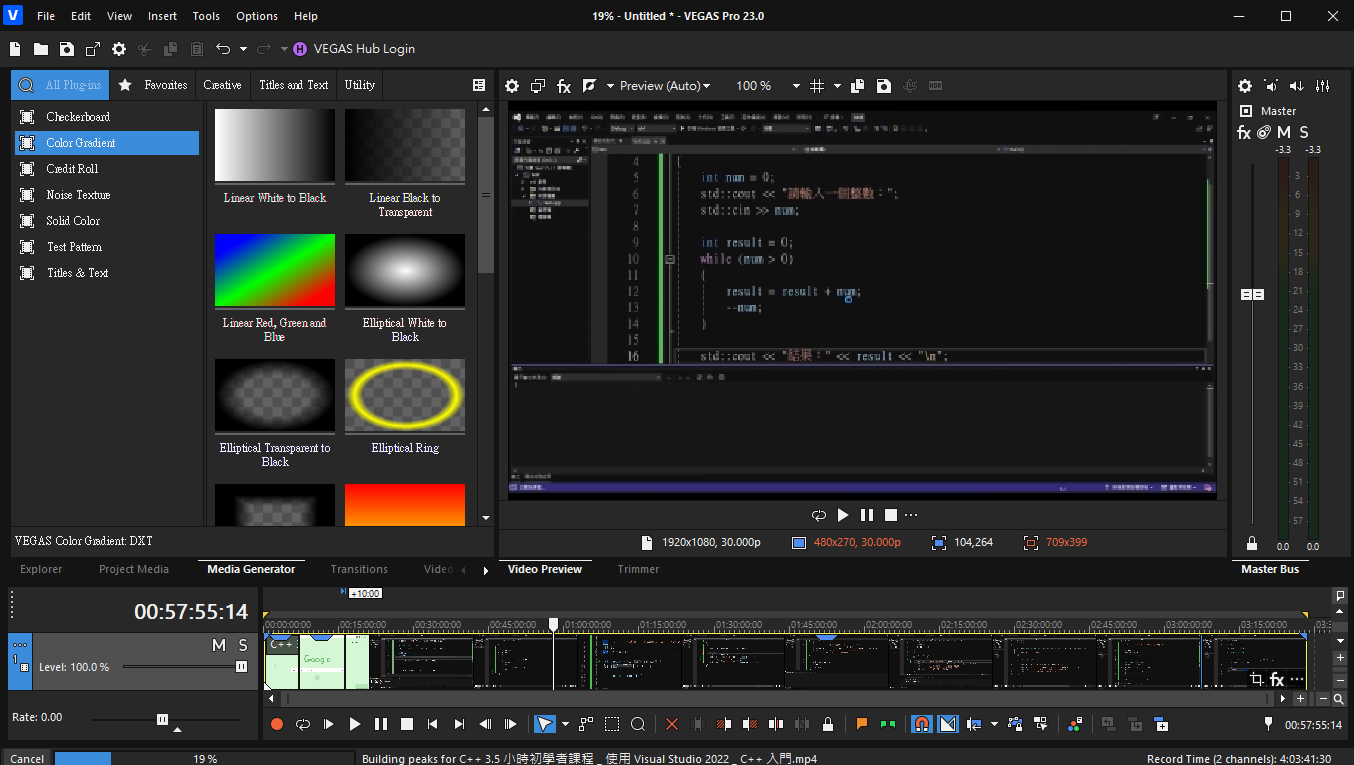Open project properties gear in top toolbar
This screenshot has height=765, width=1354.
tap(119, 49)
